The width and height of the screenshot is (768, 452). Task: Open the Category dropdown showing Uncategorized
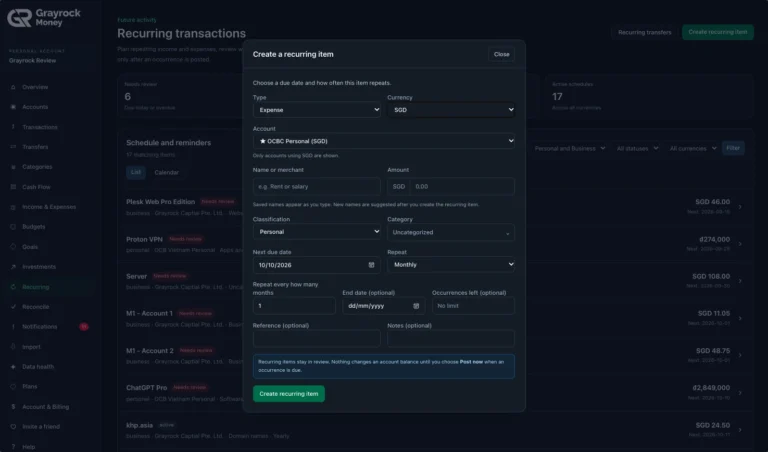coord(451,233)
